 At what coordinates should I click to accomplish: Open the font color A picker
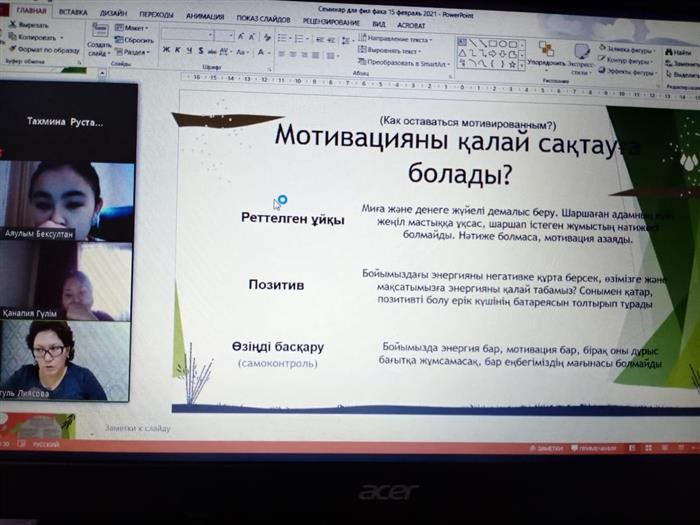click(261, 52)
